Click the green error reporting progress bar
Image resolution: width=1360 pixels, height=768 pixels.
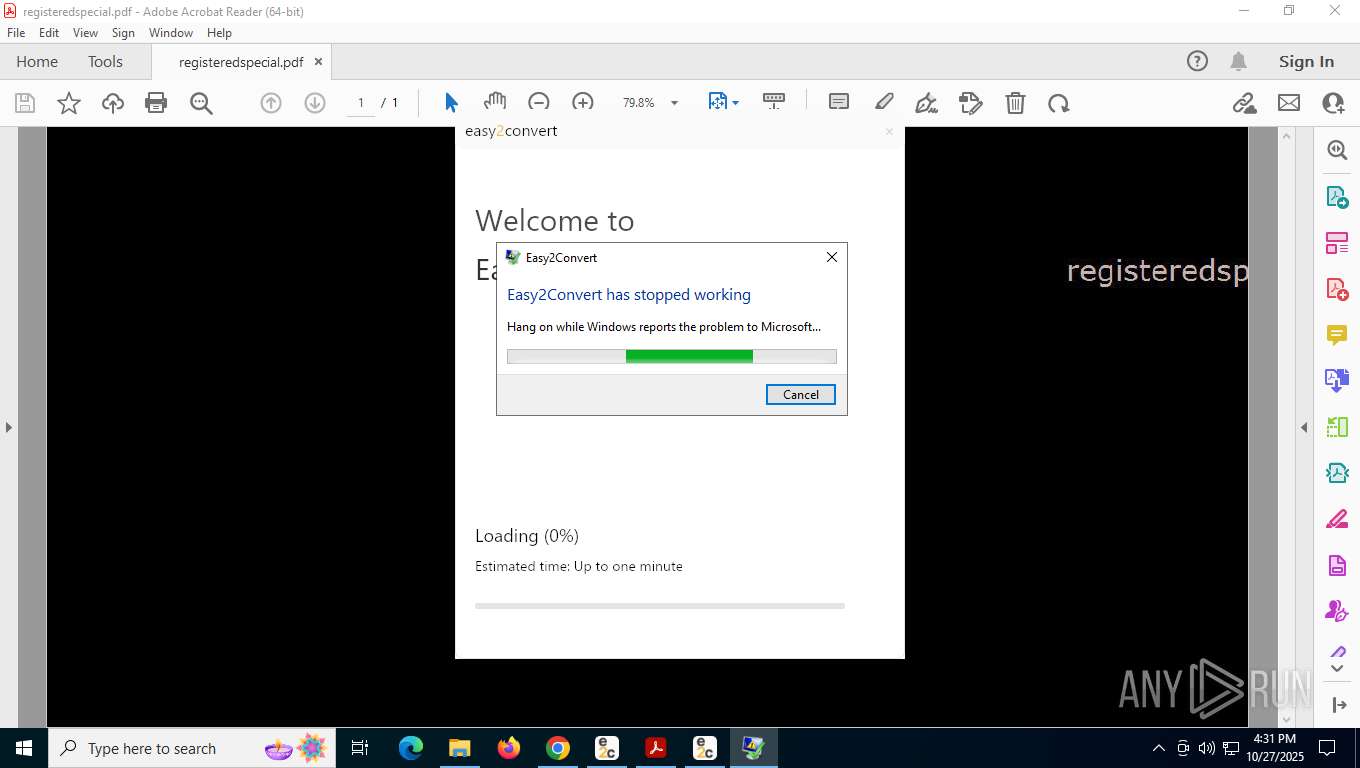[671, 356]
